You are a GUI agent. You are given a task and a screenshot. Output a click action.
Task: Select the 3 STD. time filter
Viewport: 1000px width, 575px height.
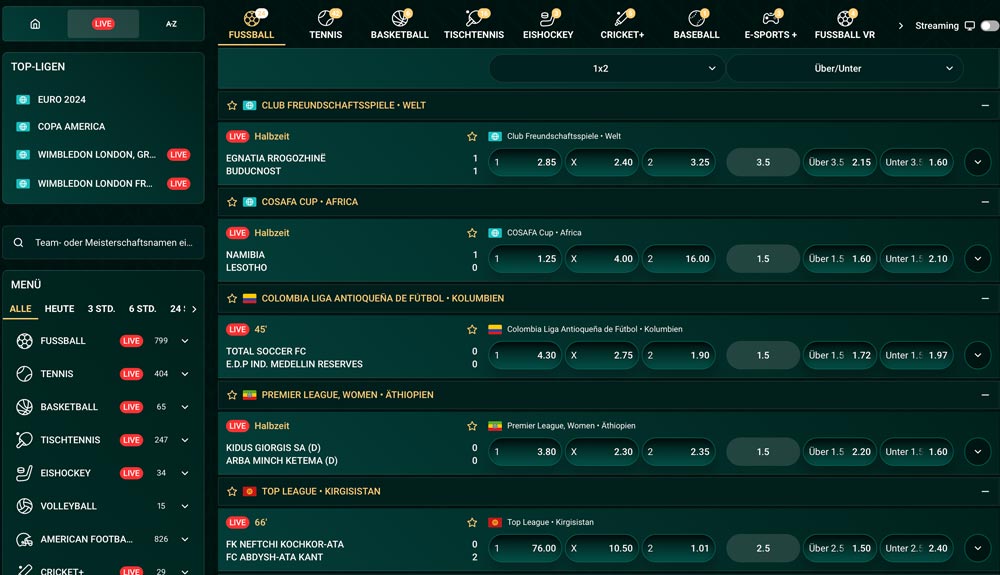click(x=101, y=309)
